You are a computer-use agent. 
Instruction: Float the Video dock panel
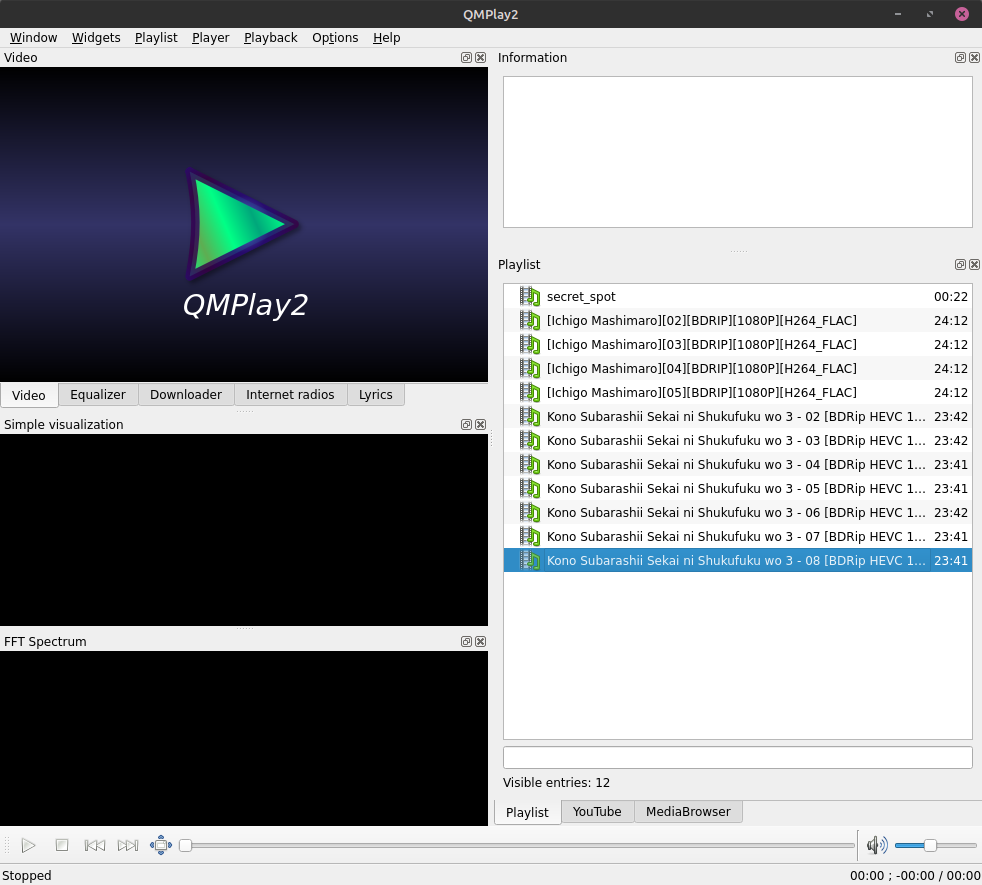coord(466,58)
